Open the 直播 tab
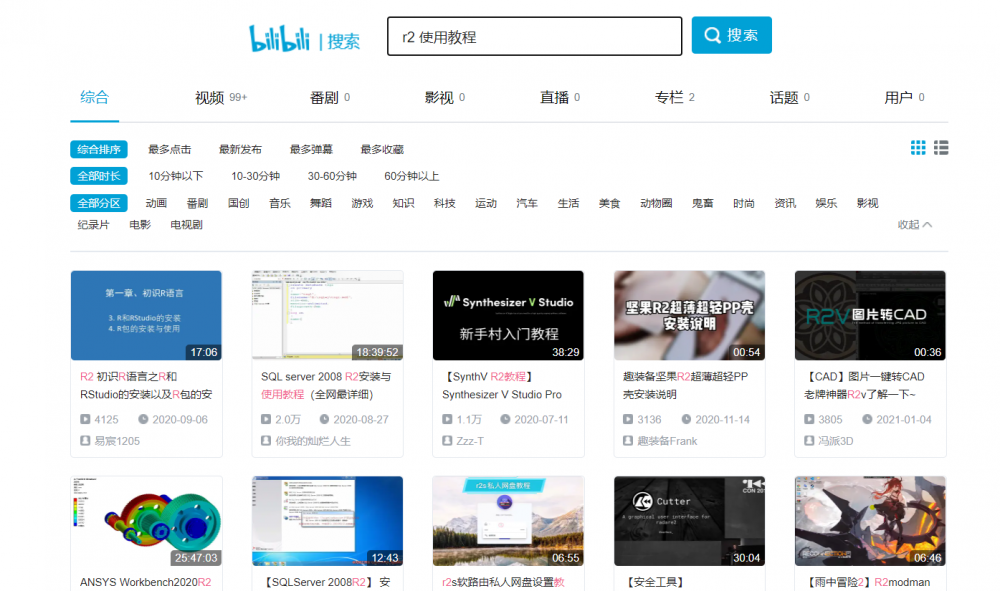 click(559, 98)
